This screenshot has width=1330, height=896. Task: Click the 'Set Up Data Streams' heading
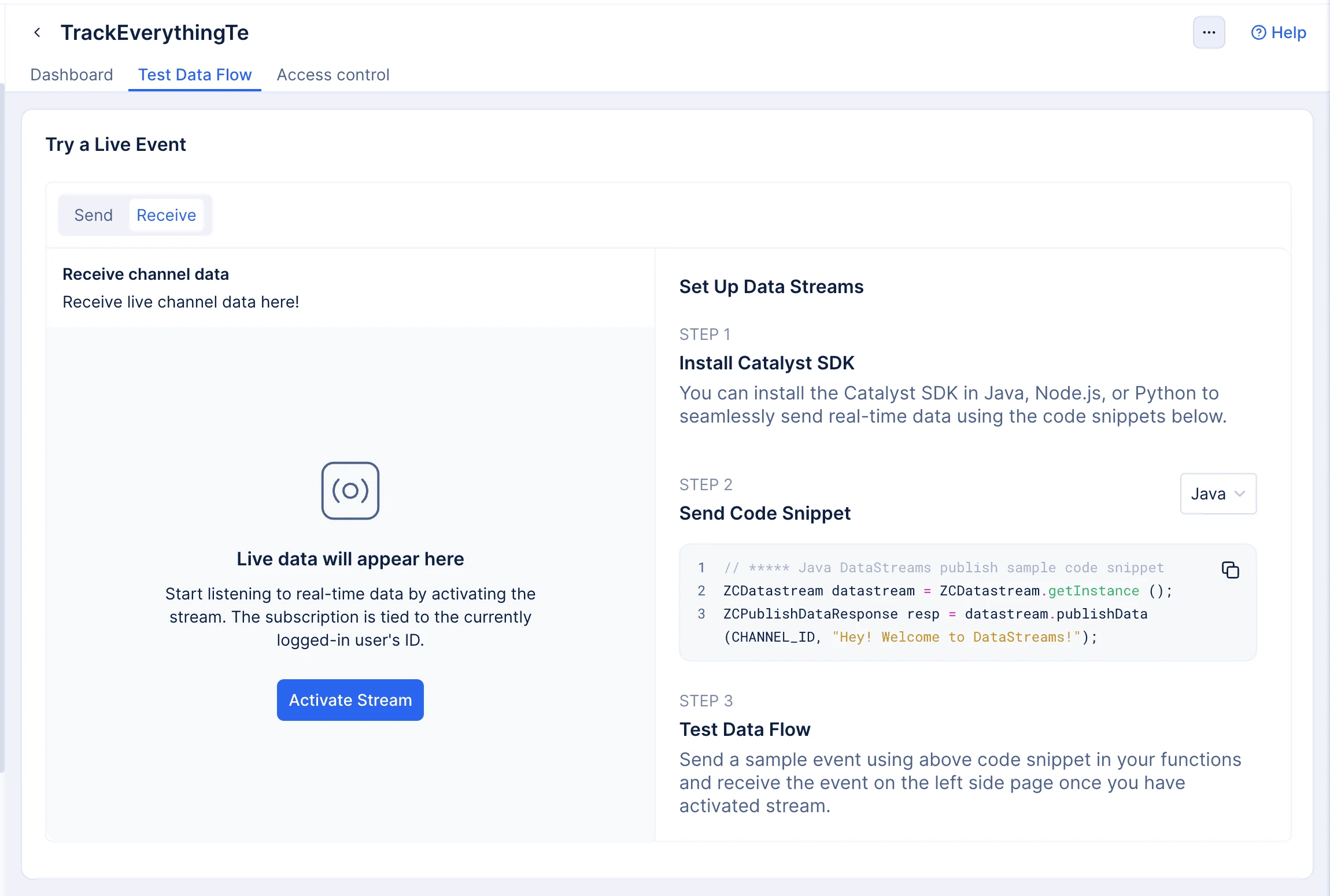pyautogui.click(x=771, y=287)
